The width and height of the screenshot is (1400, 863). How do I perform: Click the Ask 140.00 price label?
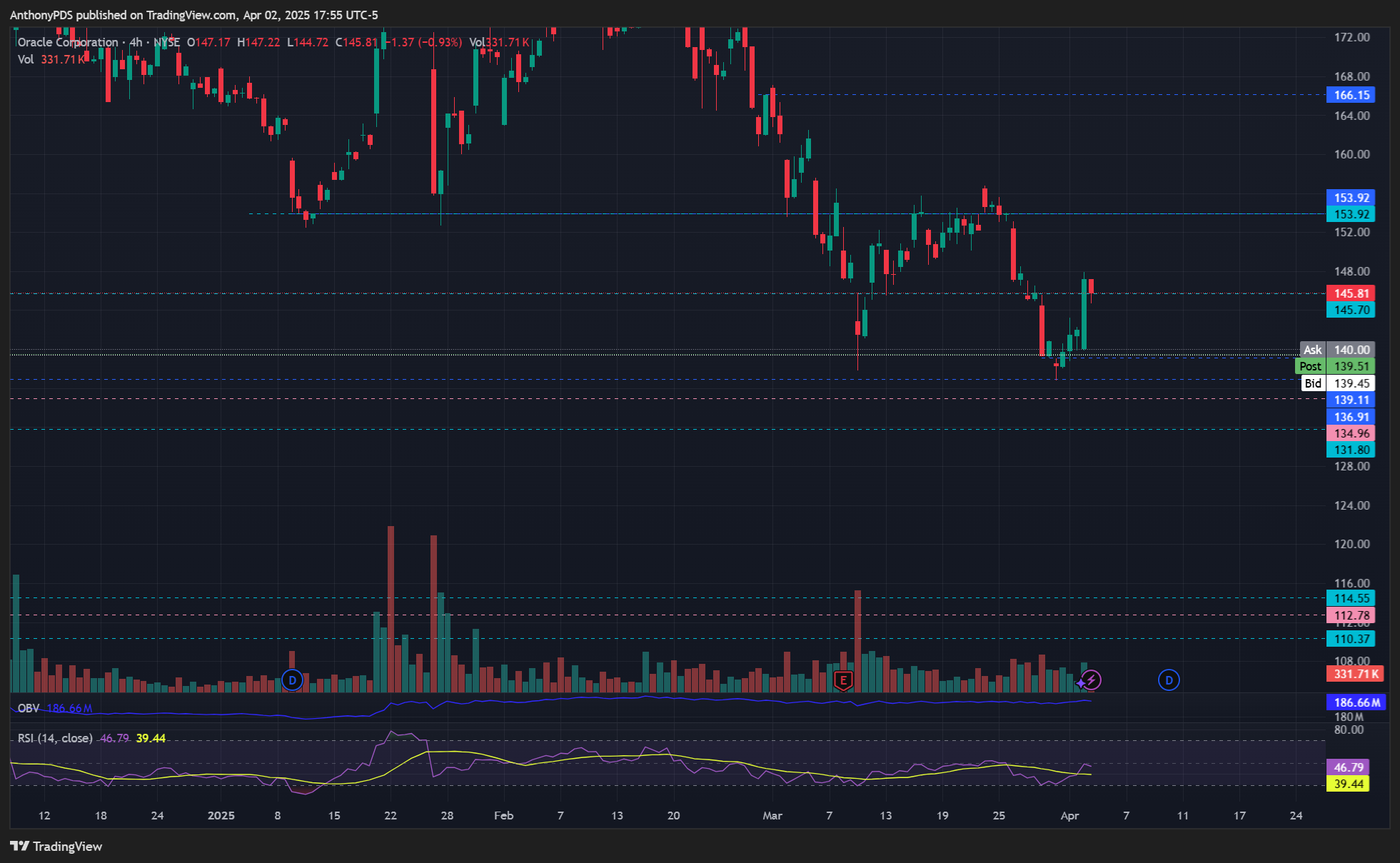coord(1338,350)
